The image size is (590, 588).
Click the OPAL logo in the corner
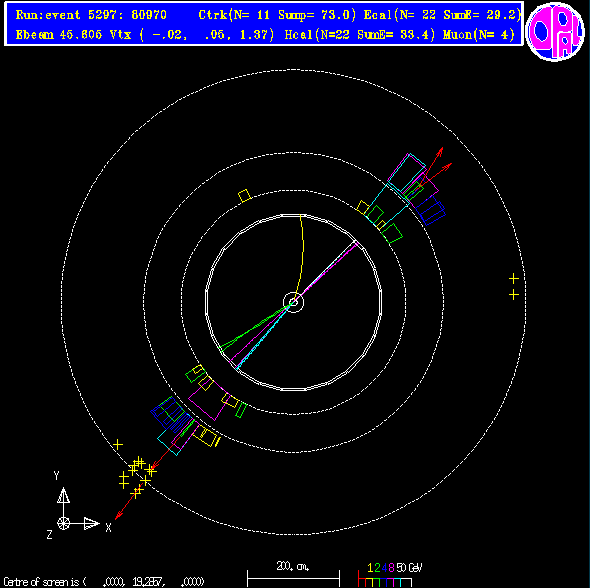555,32
